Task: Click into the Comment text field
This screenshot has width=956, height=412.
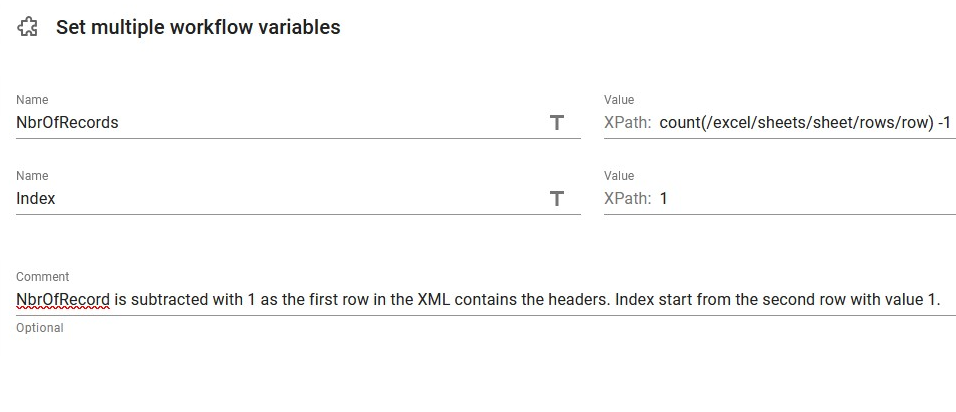Action: (x=485, y=300)
